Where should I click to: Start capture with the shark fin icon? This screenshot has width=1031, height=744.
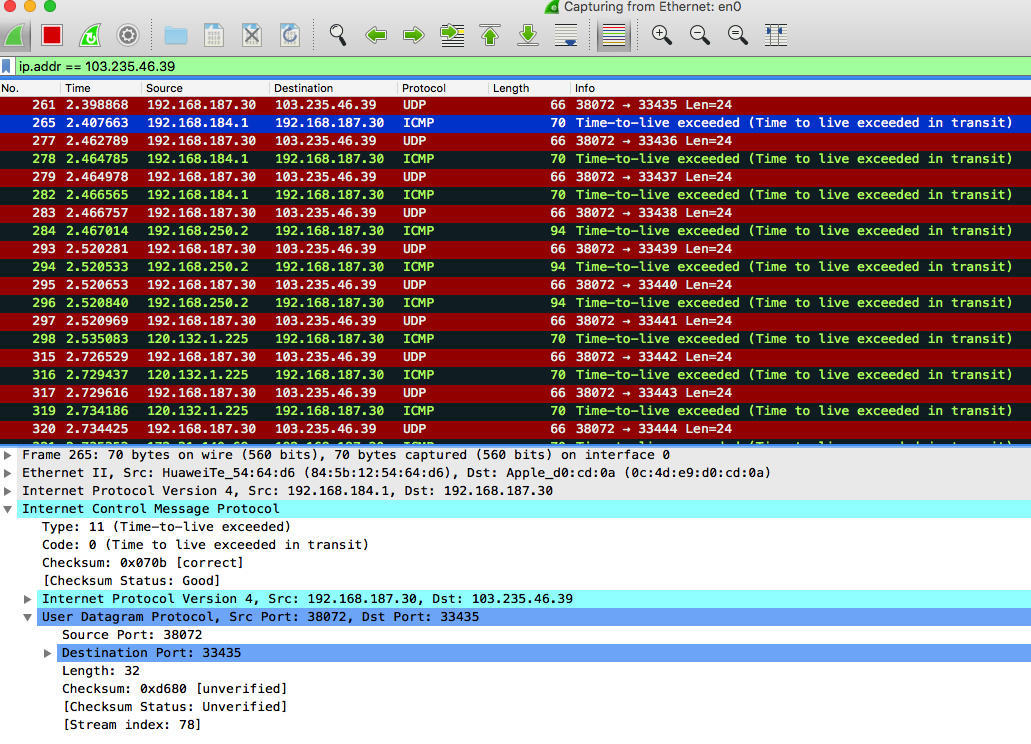pyautogui.click(x=14, y=35)
